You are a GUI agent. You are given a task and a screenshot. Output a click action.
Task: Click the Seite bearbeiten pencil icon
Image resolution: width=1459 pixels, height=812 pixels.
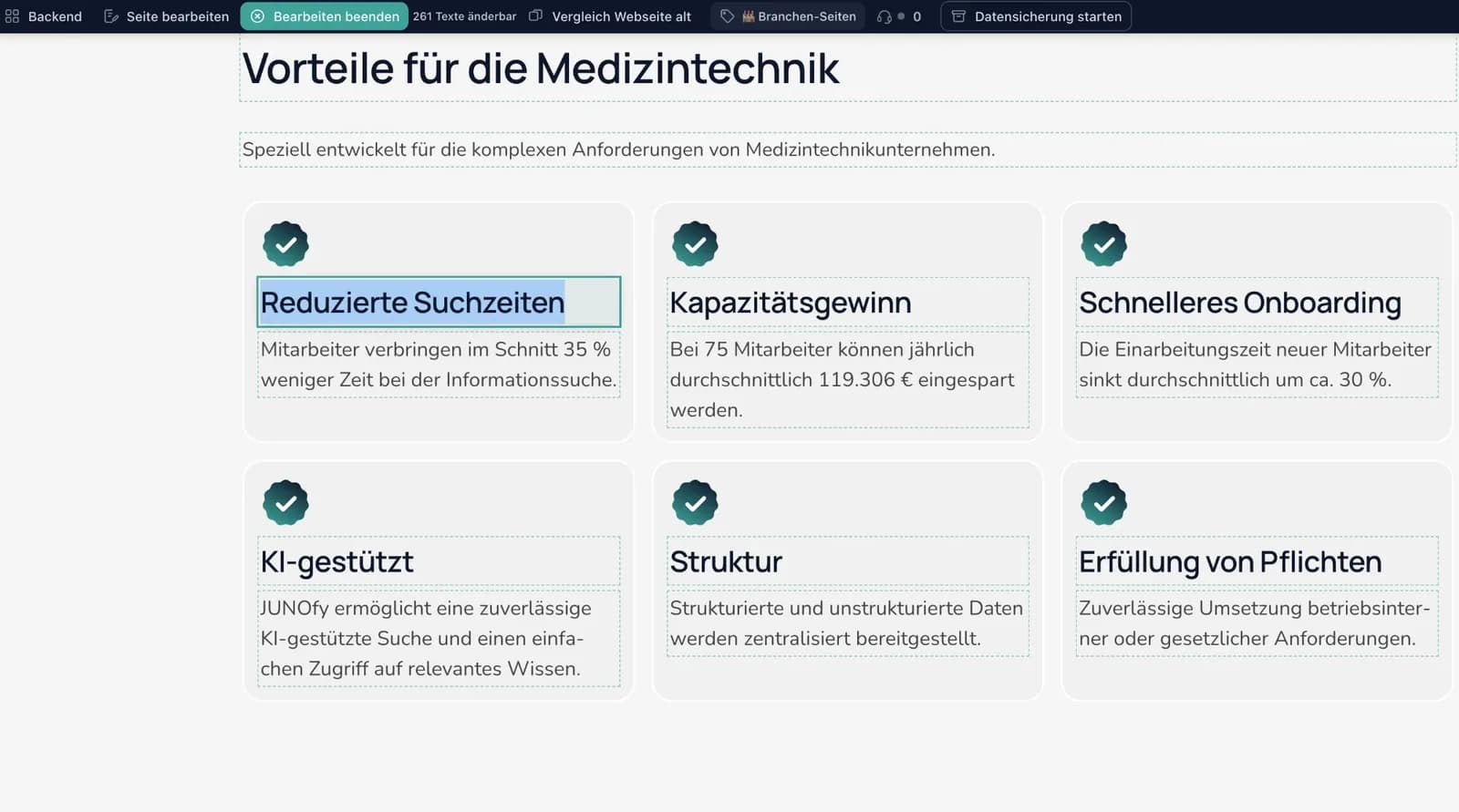pos(111,16)
